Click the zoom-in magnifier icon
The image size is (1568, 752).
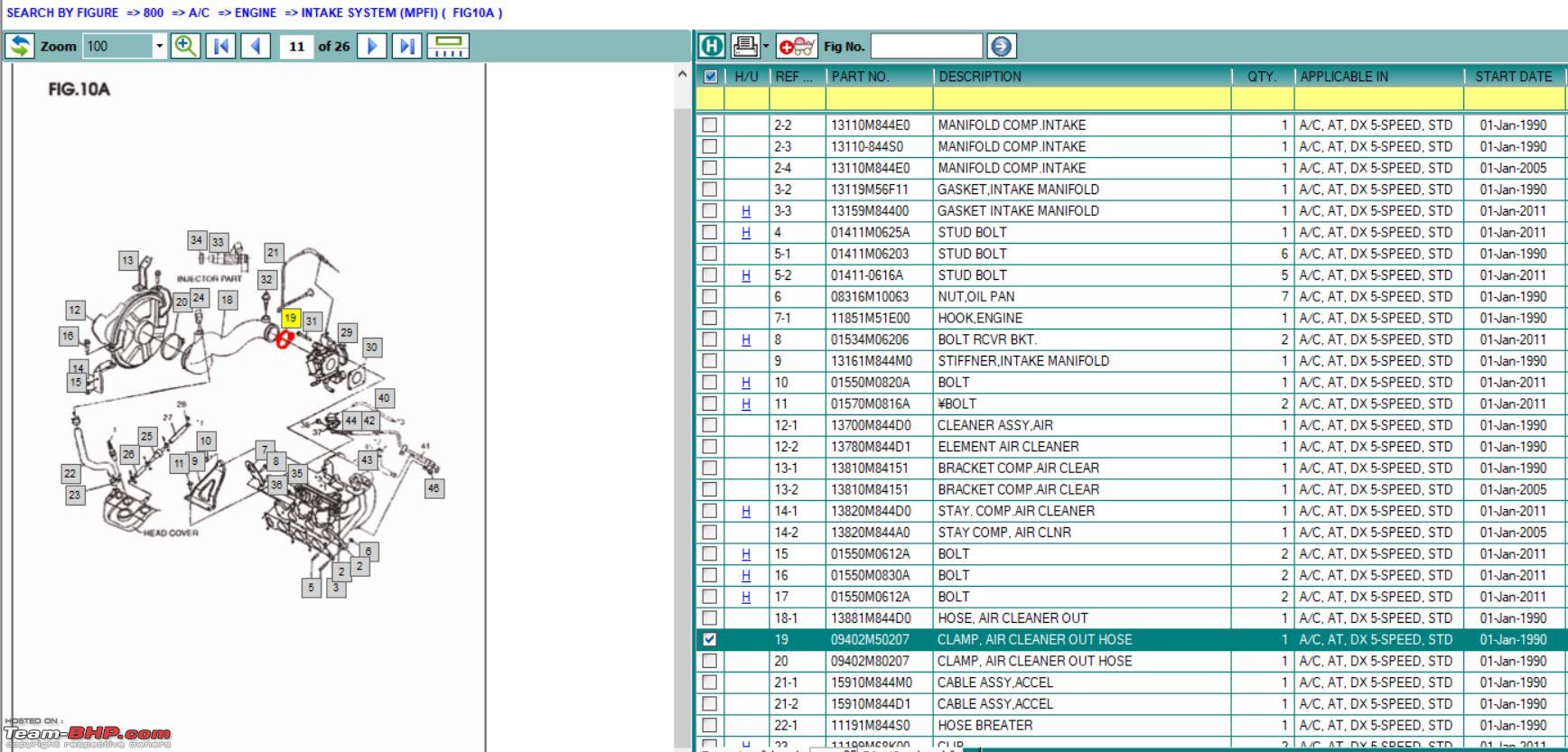point(185,46)
